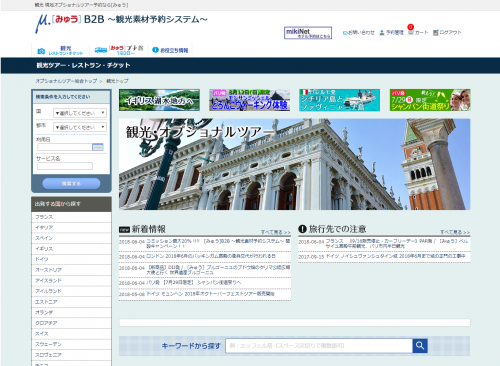Expand the country (国) dropdown
Screen dimensions: 500x366
(x=80, y=113)
